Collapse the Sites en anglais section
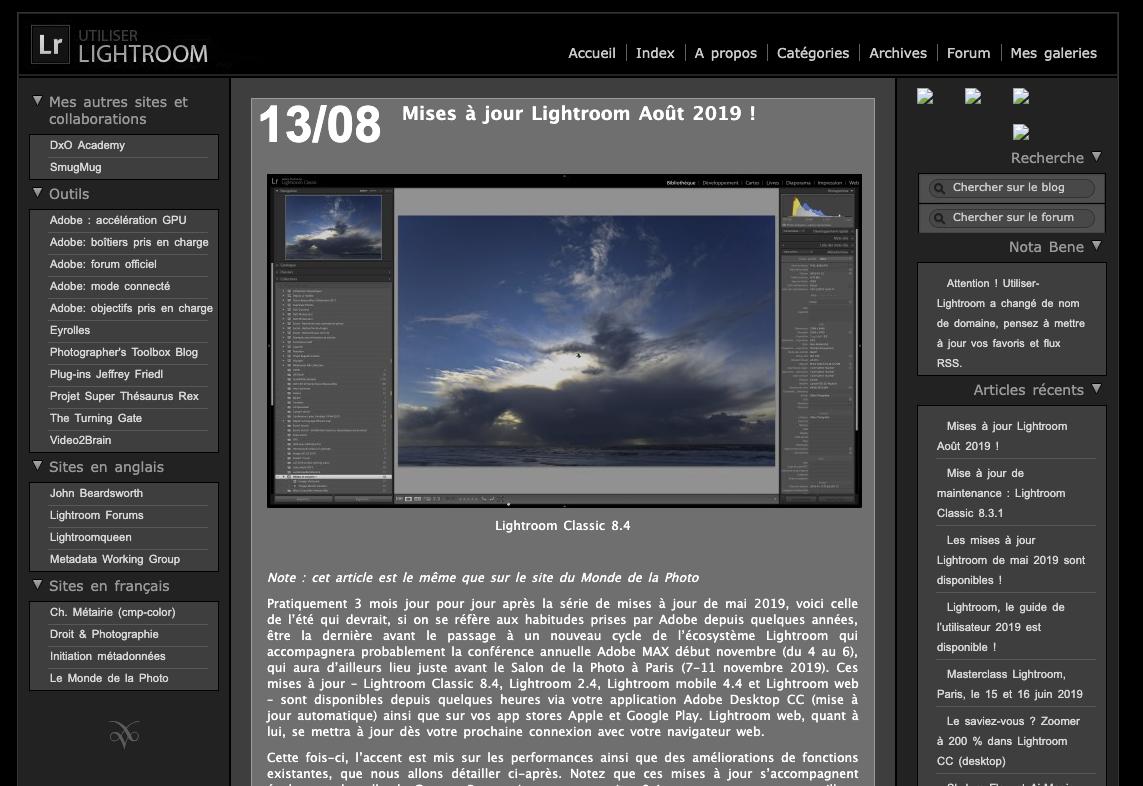The width and height of the screenshot is (1143, 786). [37, 466]
